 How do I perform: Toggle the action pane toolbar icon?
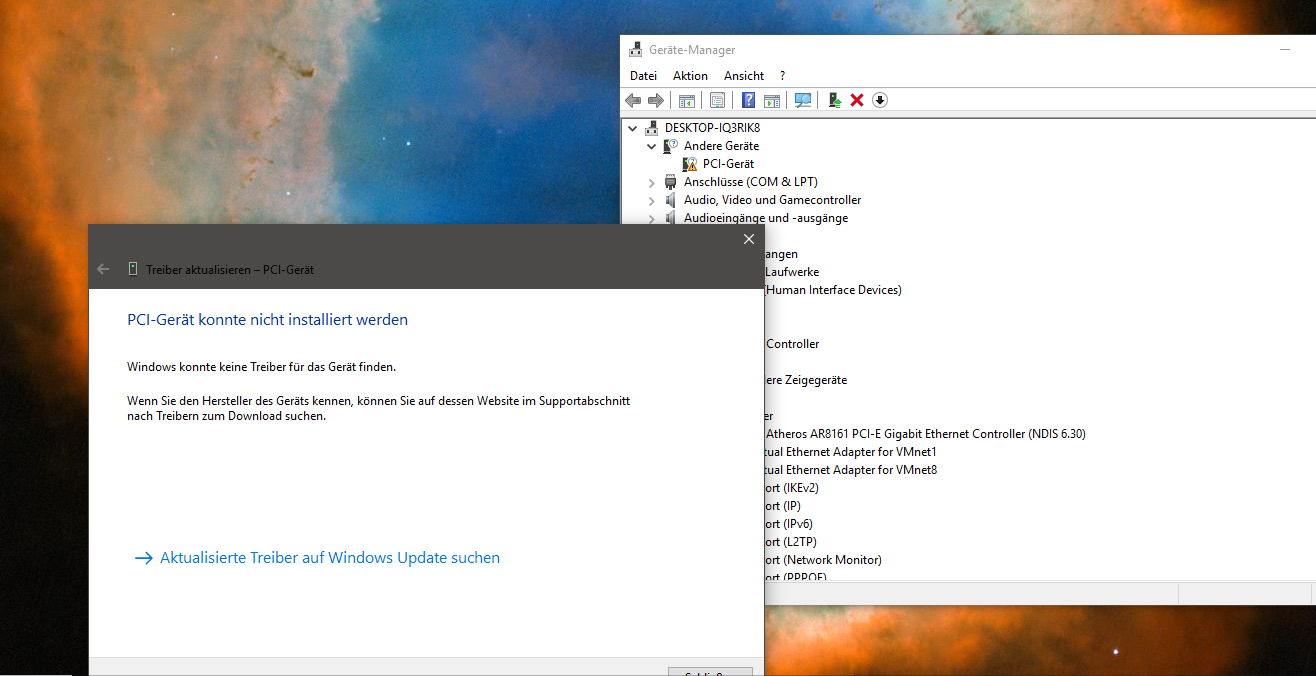[x=772, y=100]
